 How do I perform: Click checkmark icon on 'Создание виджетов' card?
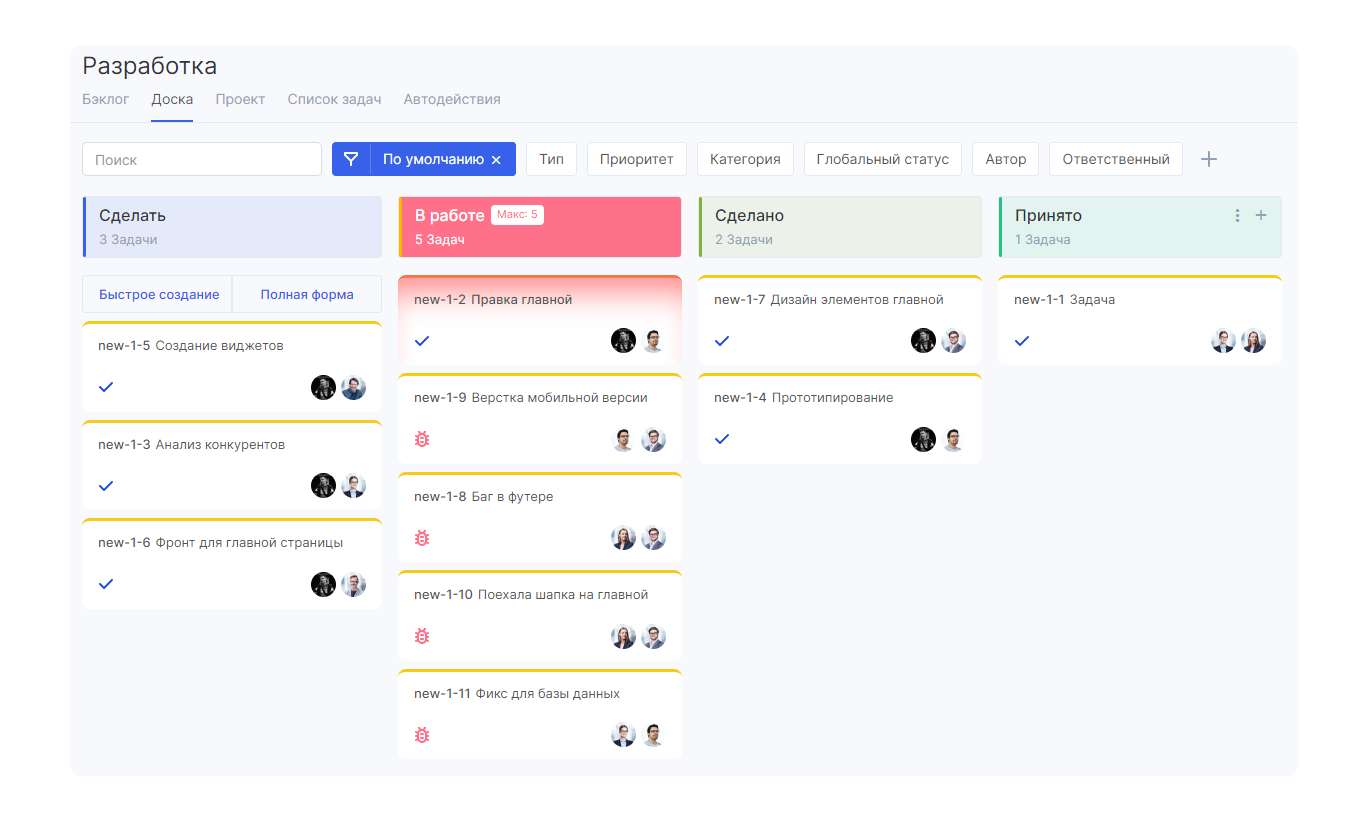106,387
